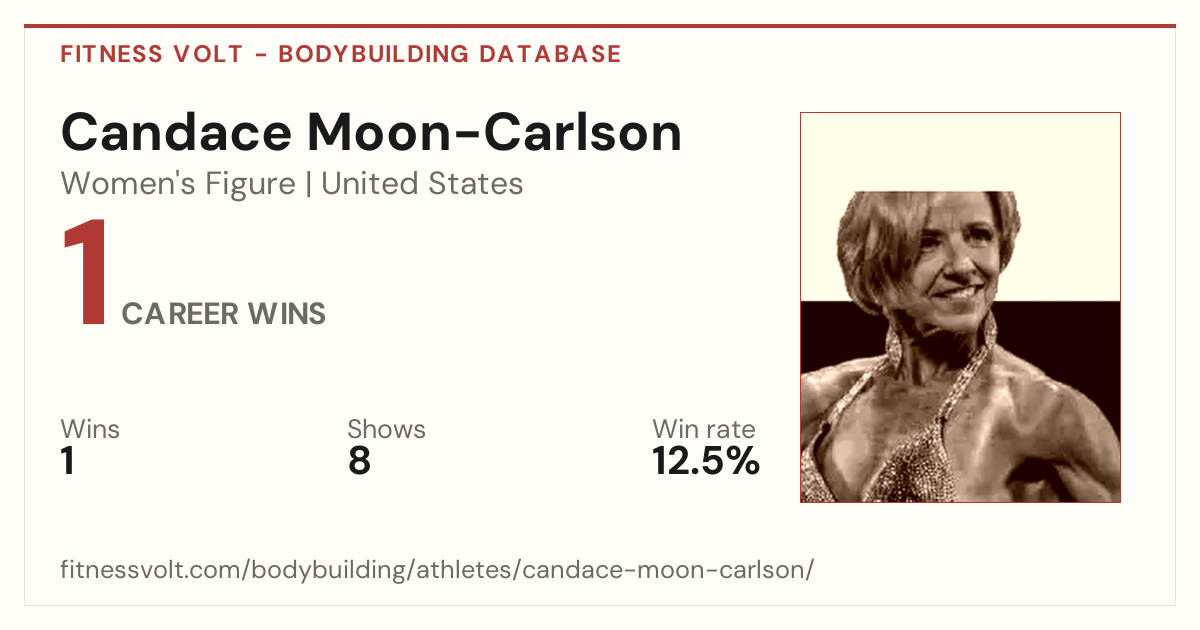This screenshot has height=630, width=1200.
Task: Click the 12.5% win rate value
Action: (x=706, y=461)
